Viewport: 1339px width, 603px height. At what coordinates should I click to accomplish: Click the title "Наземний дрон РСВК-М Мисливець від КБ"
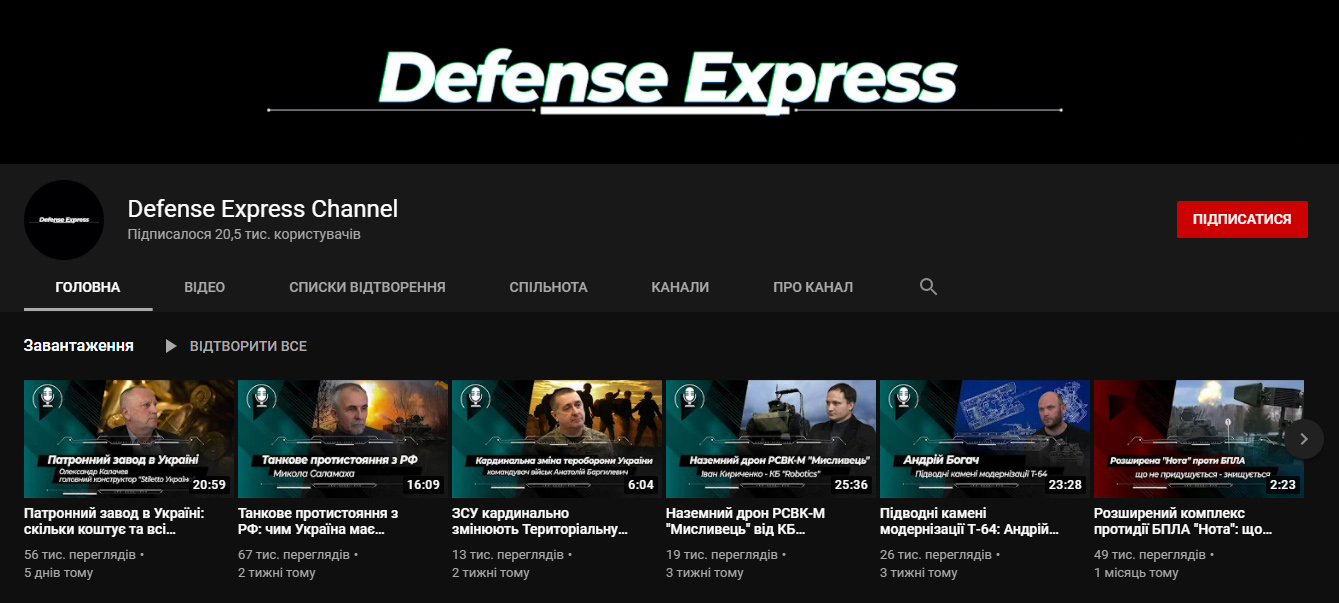(x=745, y=521)
